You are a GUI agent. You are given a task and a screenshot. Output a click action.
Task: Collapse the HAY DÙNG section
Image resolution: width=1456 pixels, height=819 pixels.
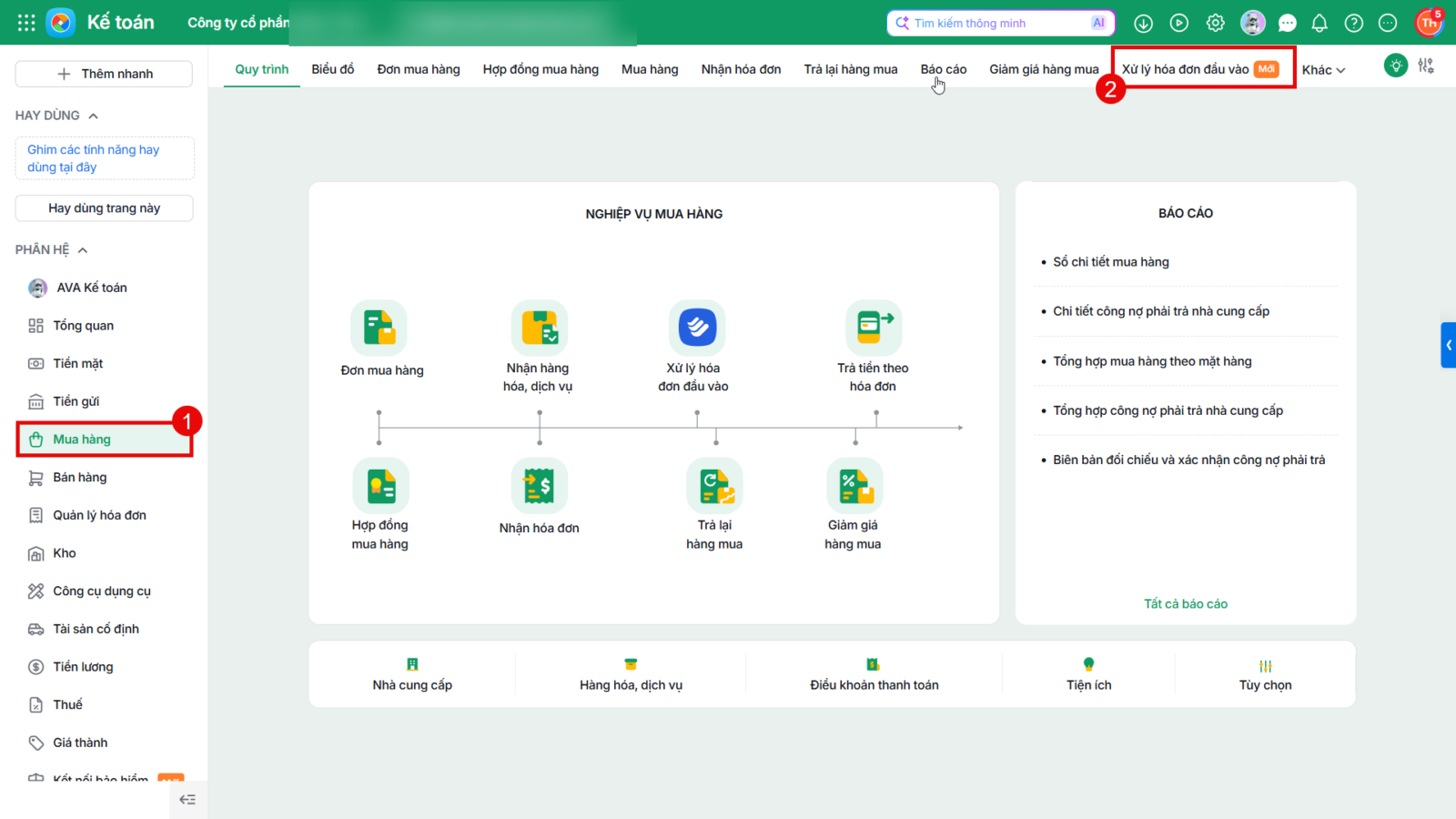(x=93, y=116)
